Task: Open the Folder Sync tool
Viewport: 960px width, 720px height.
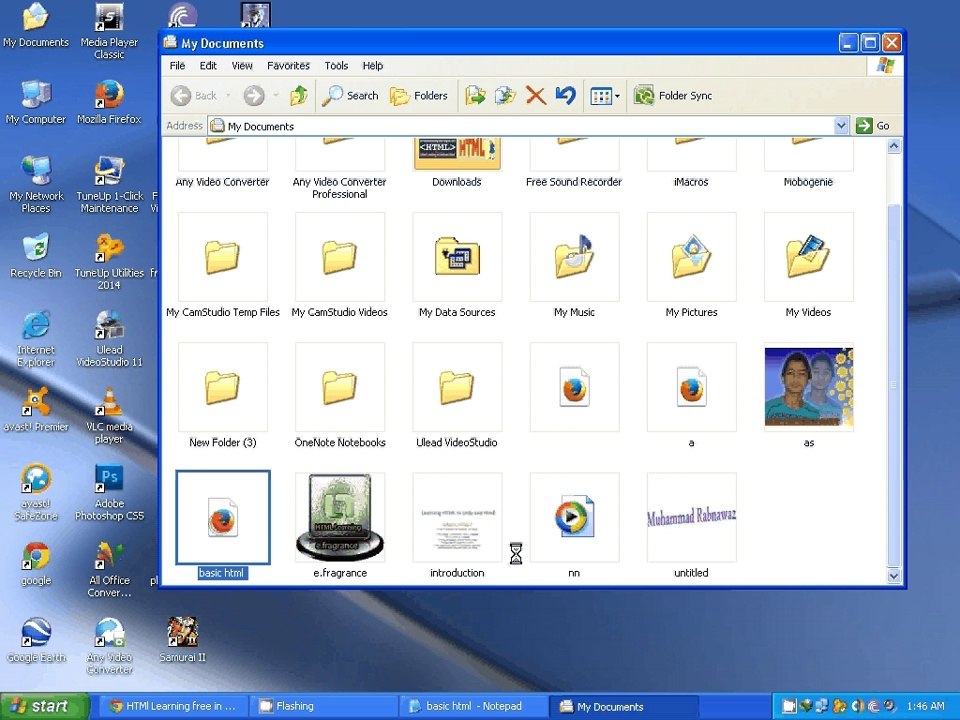Action: 673,96
